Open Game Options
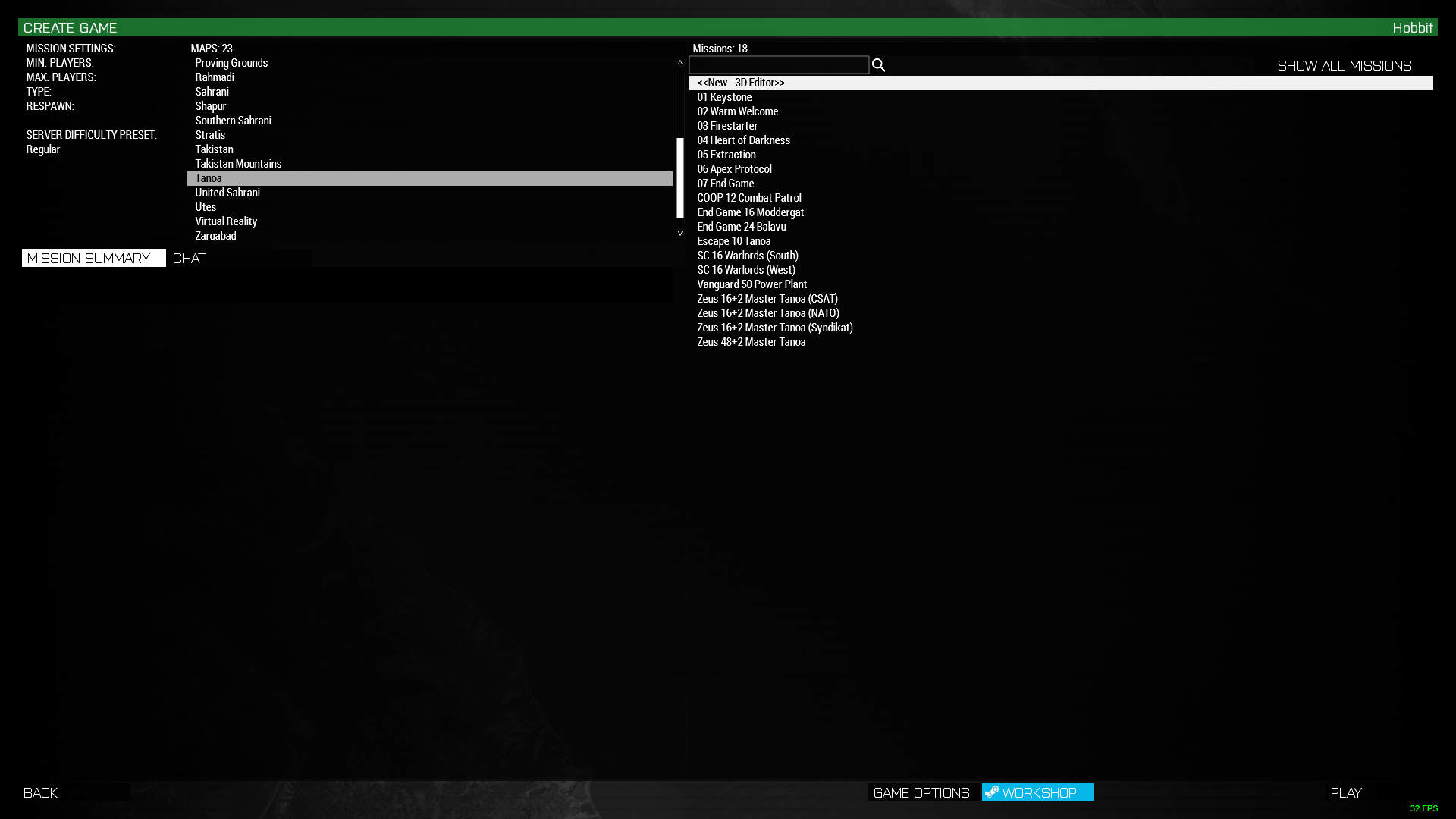Screen dimensions: 1456x819 click(921, 792)
